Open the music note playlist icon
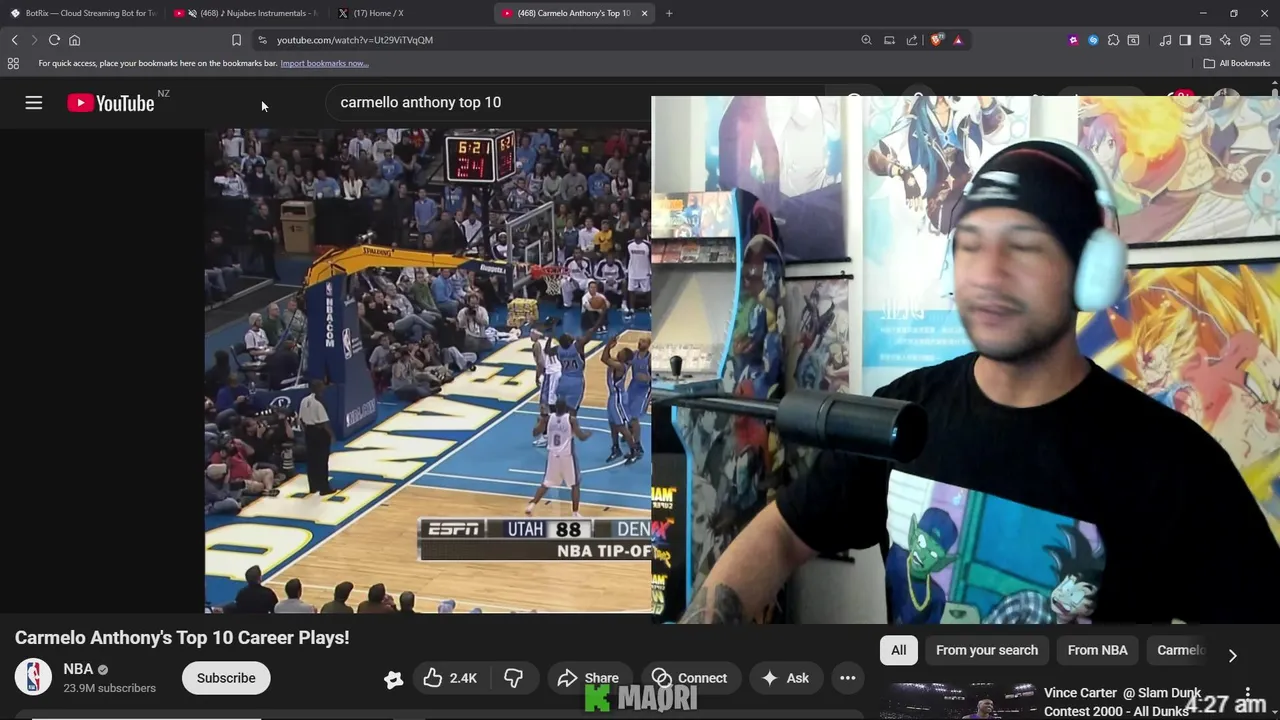The image size is (1280, 720). tap(1165, 40)
